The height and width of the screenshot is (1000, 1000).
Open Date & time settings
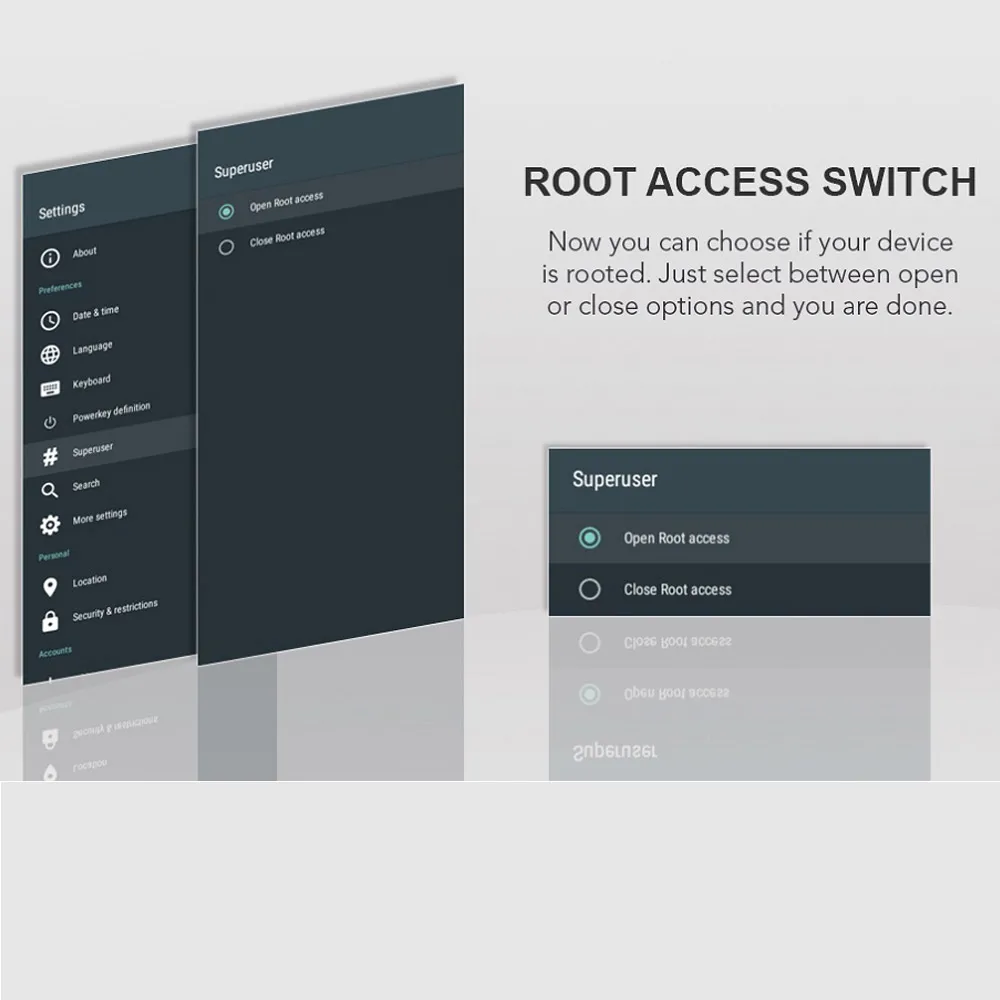[x=96, y=312]
